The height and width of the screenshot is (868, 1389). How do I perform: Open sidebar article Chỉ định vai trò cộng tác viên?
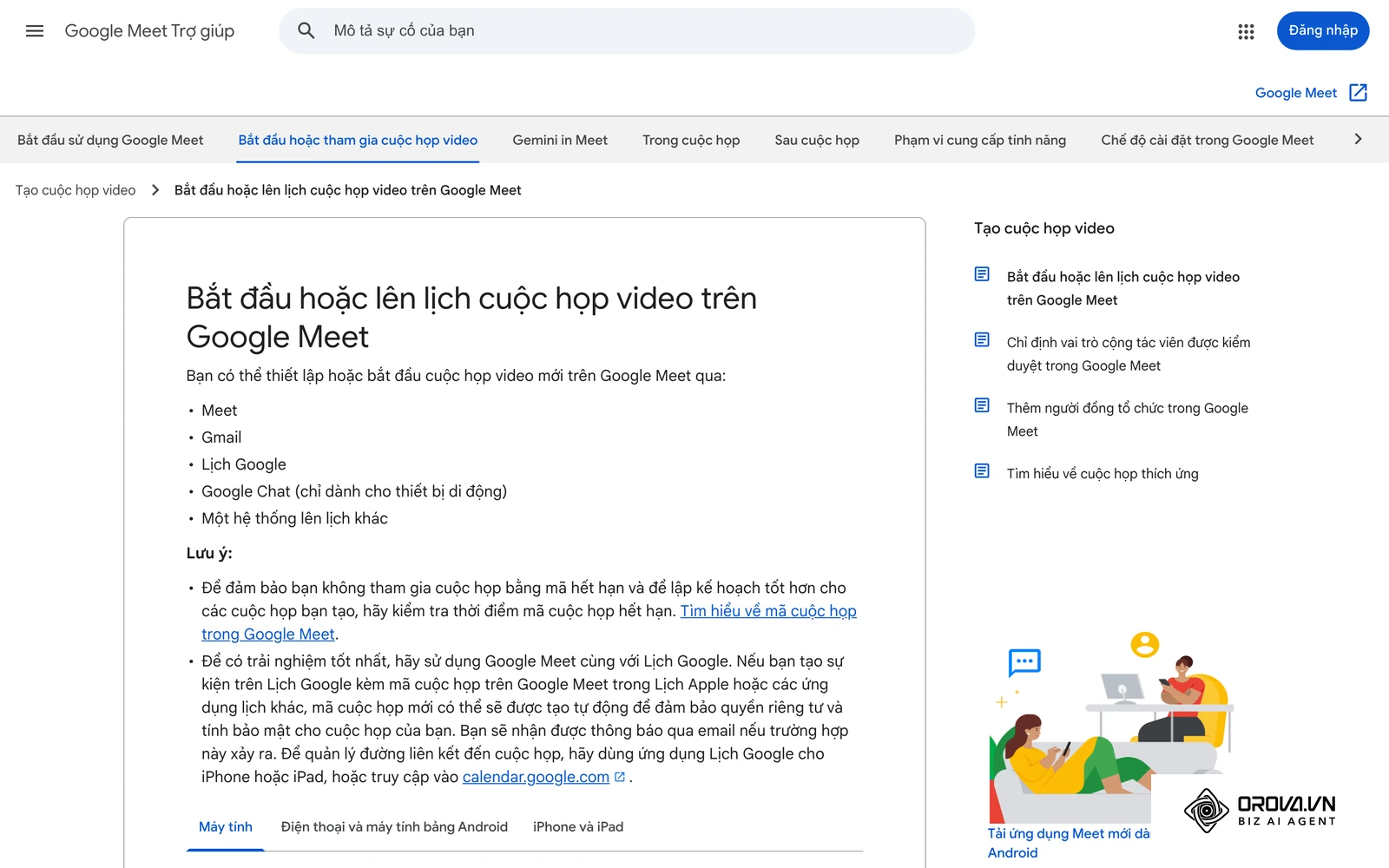tap(1129, 354)
